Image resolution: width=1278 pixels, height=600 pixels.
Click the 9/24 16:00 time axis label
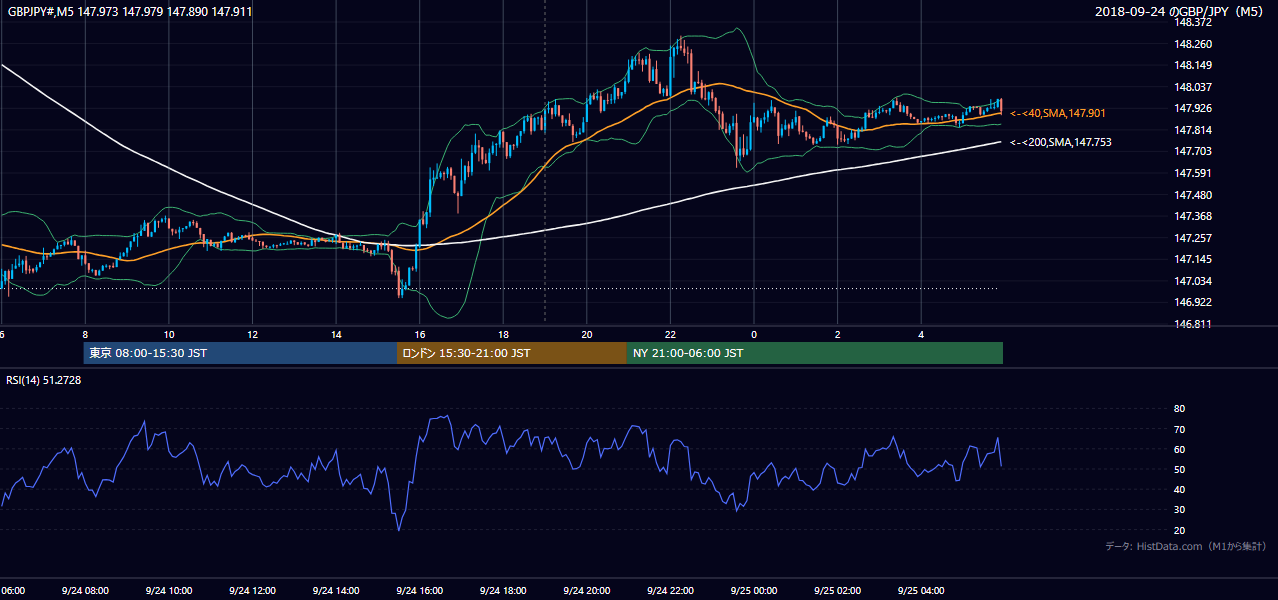click(419, 591)
